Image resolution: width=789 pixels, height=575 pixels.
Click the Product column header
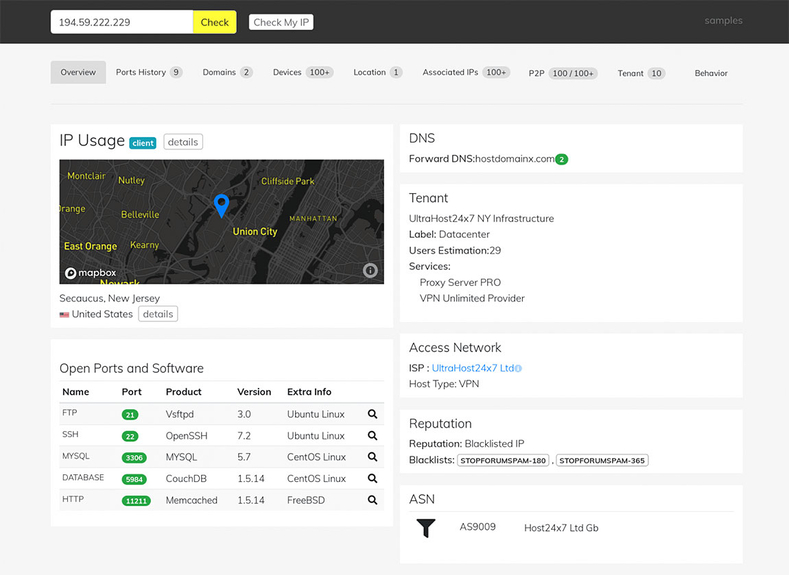click(184, 392)
